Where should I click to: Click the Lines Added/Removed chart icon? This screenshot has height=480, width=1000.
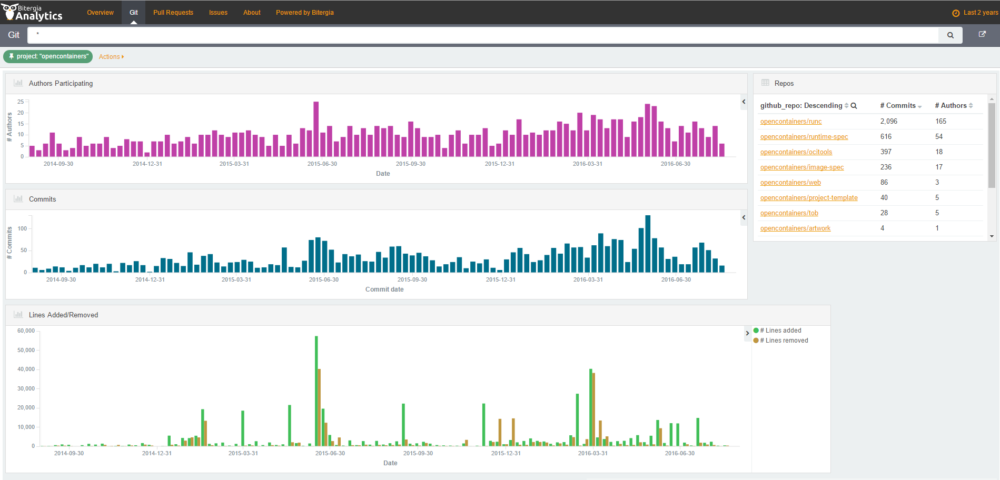(x=18, y=315)
